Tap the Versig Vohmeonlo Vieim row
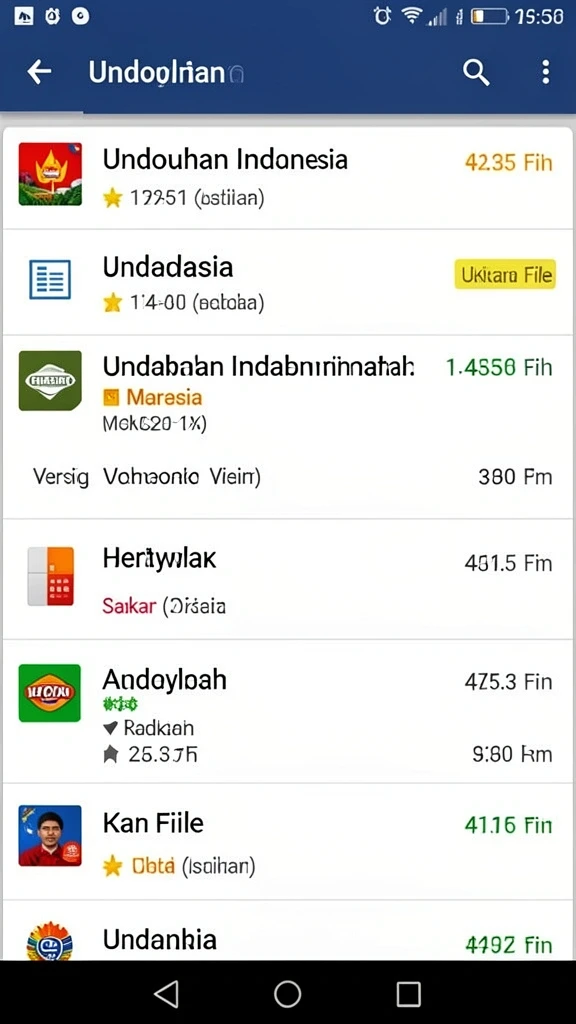Viewport: 576px width, 1024px height. (288, 477)
